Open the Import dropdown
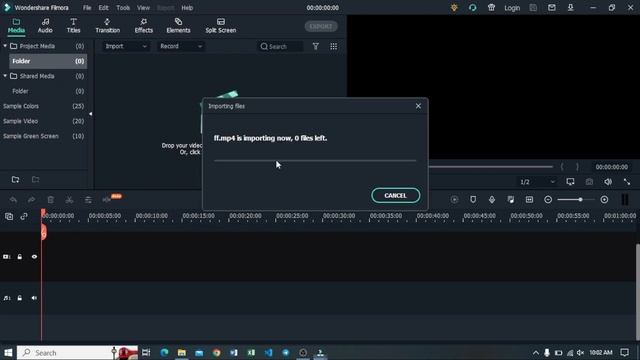Image resolution: width=640 pixels, height=360 pixels. (126, 47)
